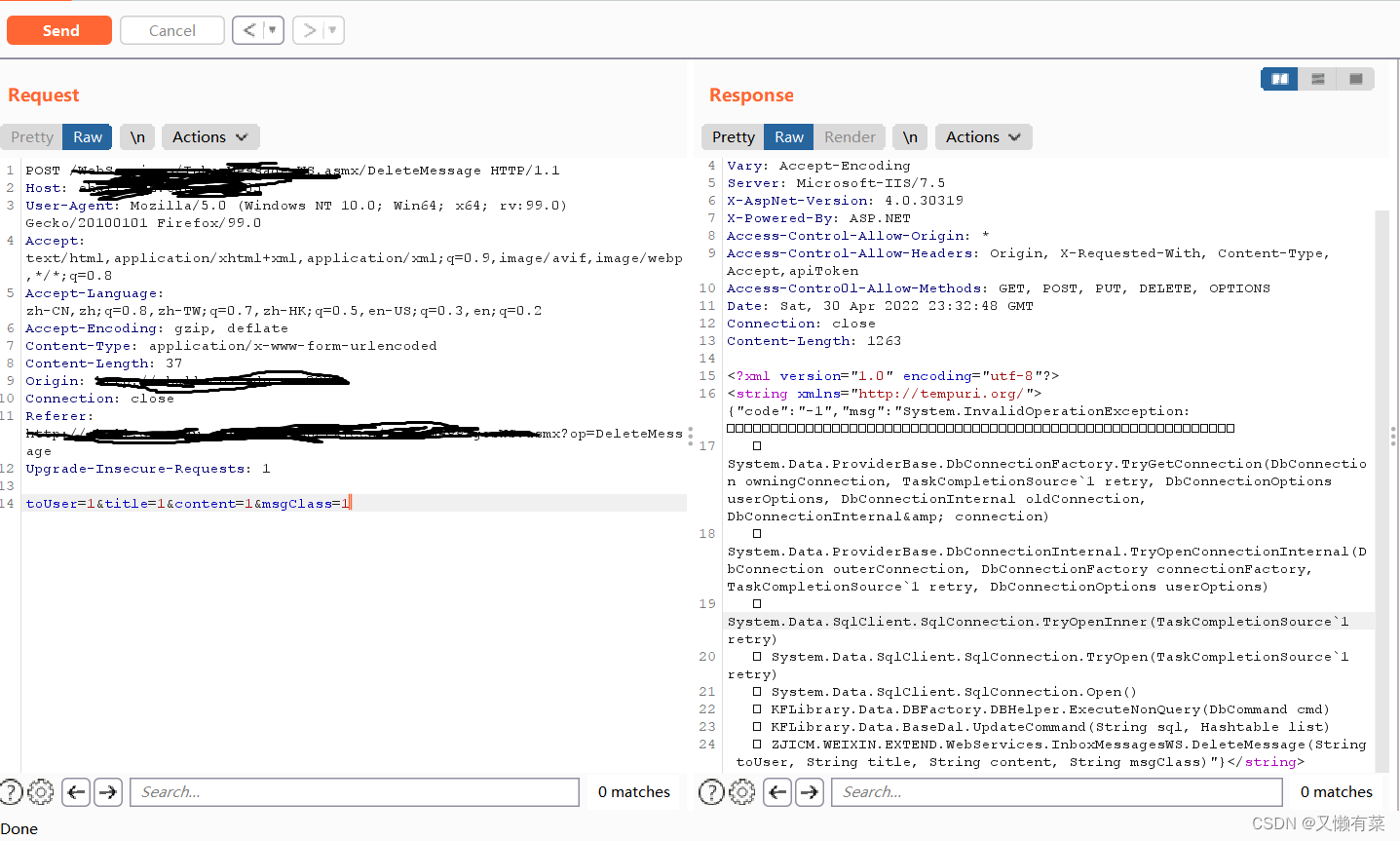The height and width of the screenshot is (841, 1400).
Task: Jump to previous match in Request
Action: coord(76,792)
